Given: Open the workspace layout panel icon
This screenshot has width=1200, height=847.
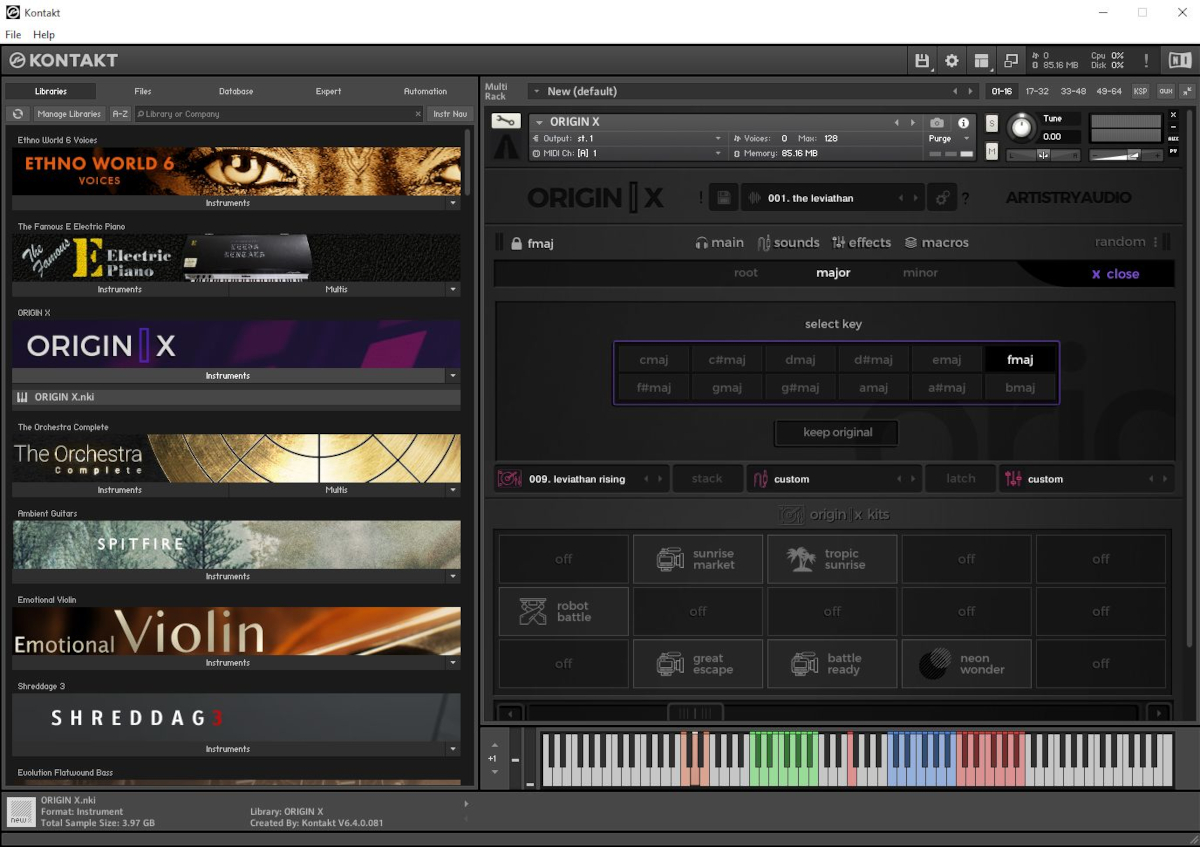Looking at the screenshot, I should [x=982, y=61].
